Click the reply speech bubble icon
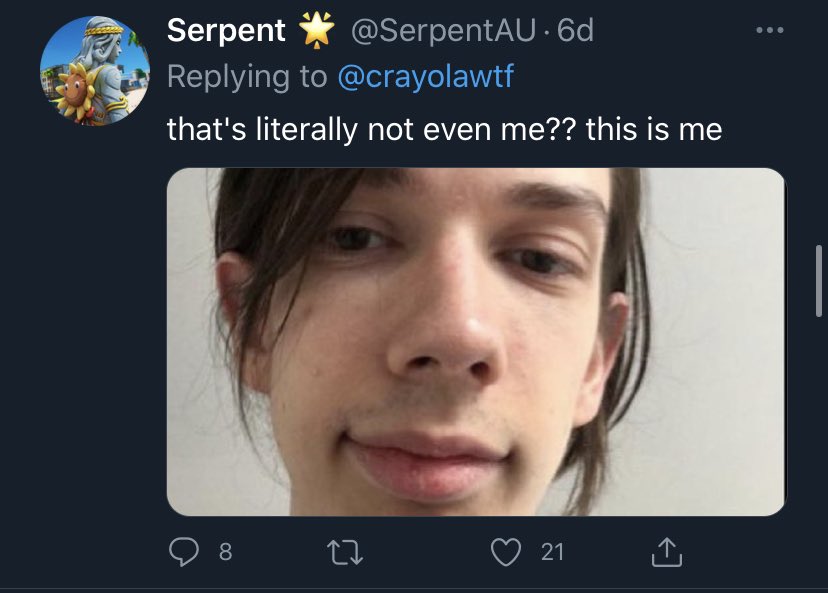828x593 pixels. 185,550
